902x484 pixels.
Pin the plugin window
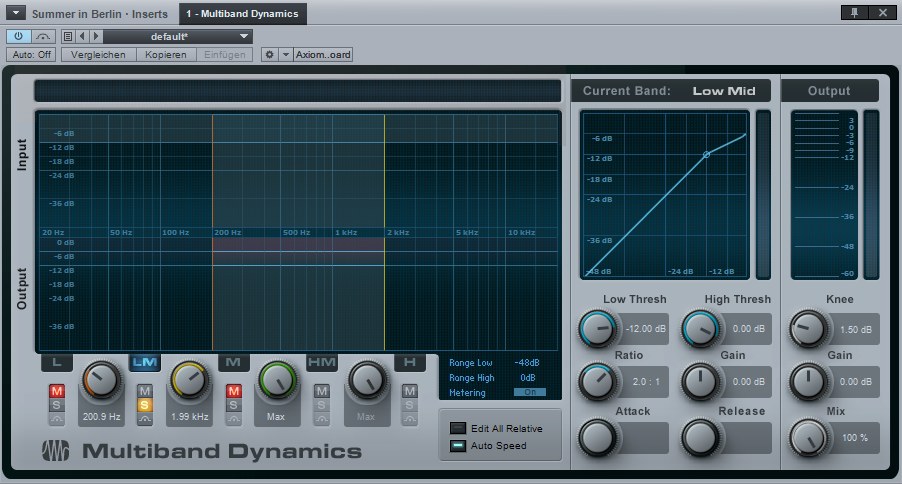(854, 12)
